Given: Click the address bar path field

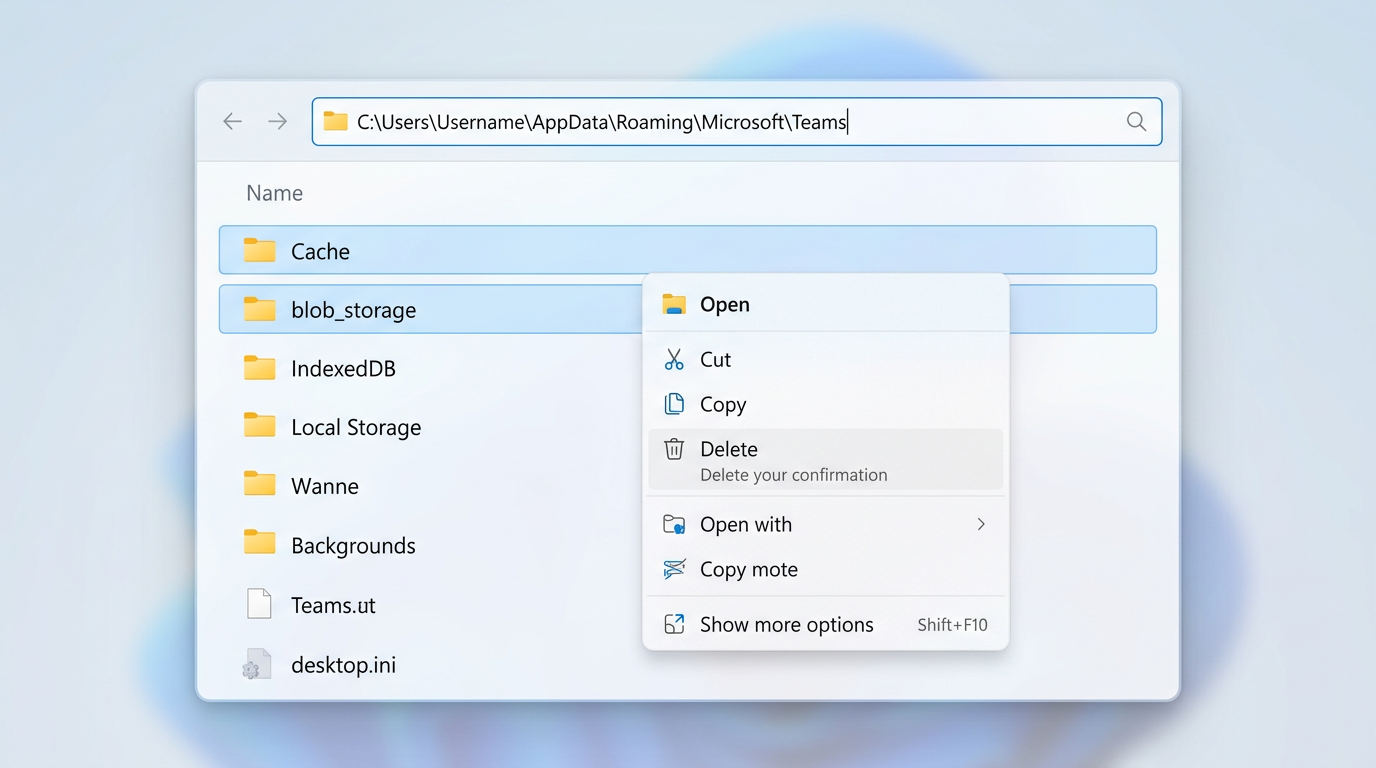Looking at the screenshot, I should point(737,121).
